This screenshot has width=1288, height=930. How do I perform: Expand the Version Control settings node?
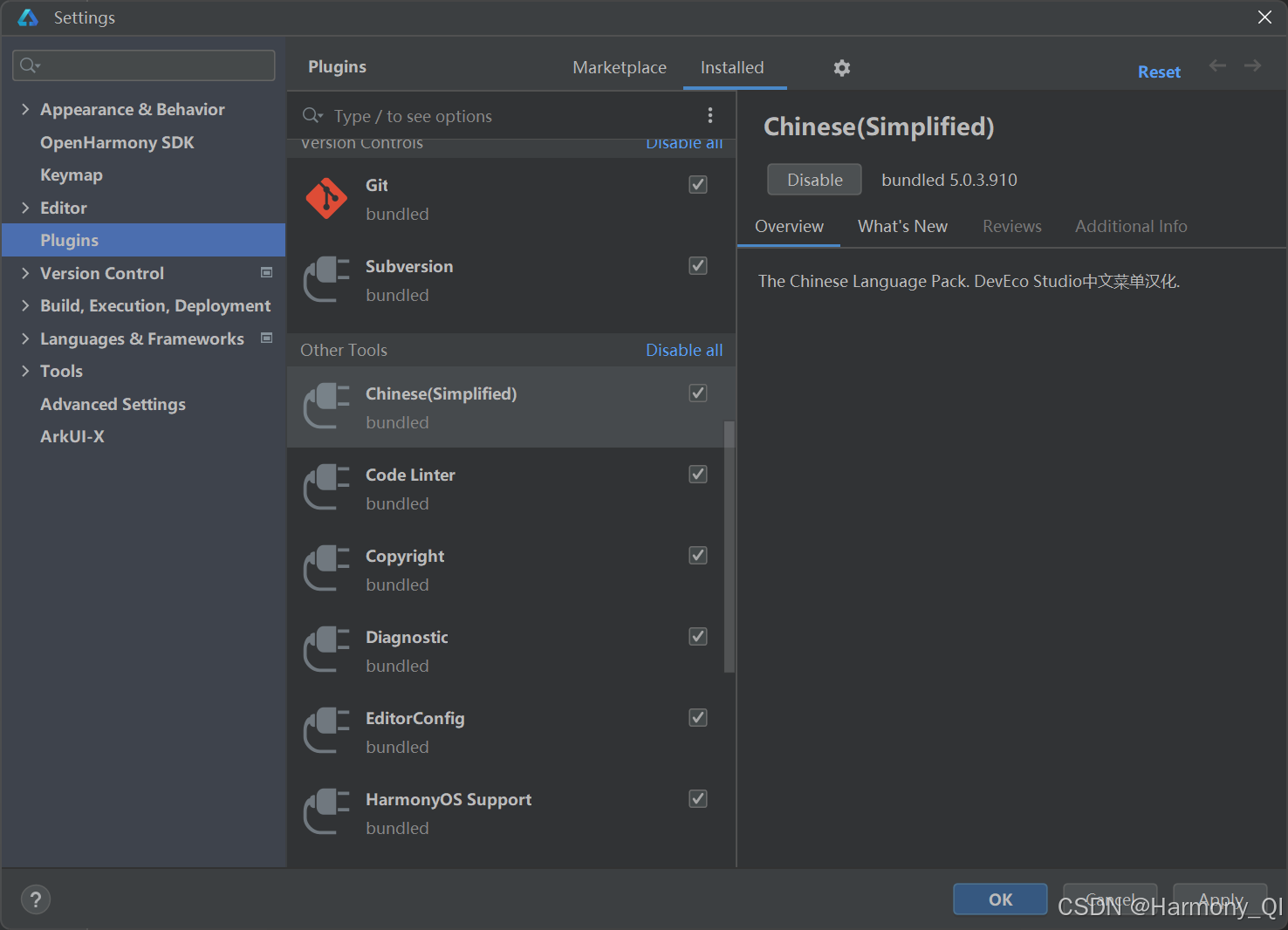[25, 273]
